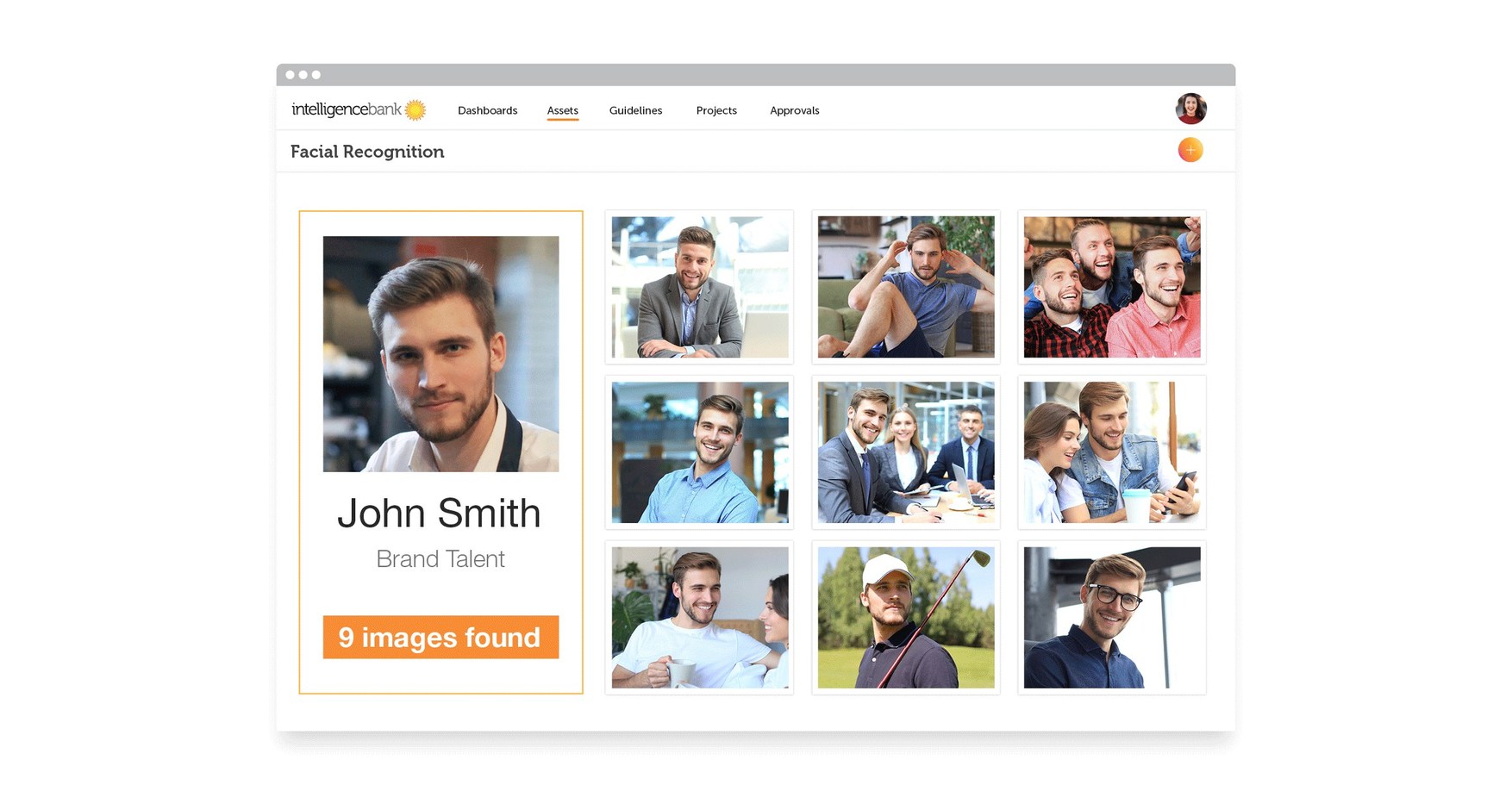
Task: Open the man stretching on sofa photo
Action: click(905, 287)
